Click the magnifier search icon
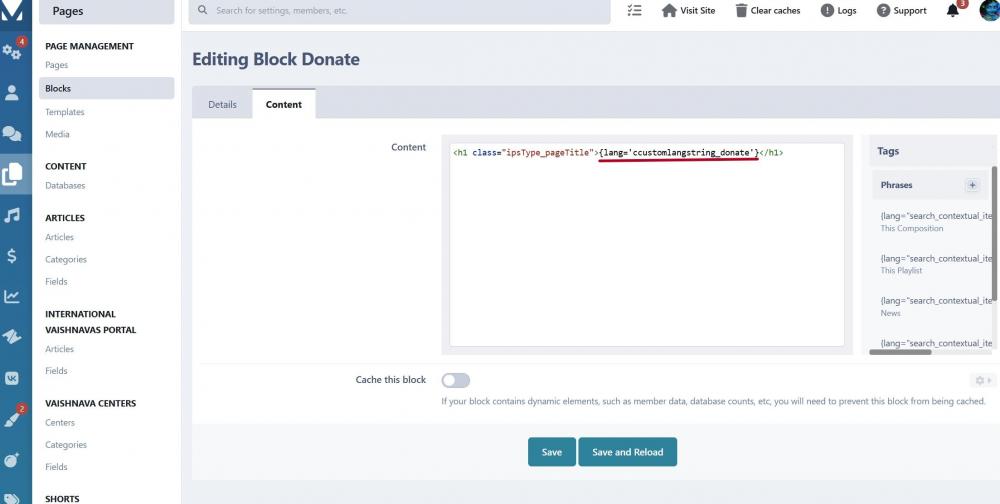1000x504 pixels. click(203, 10)
